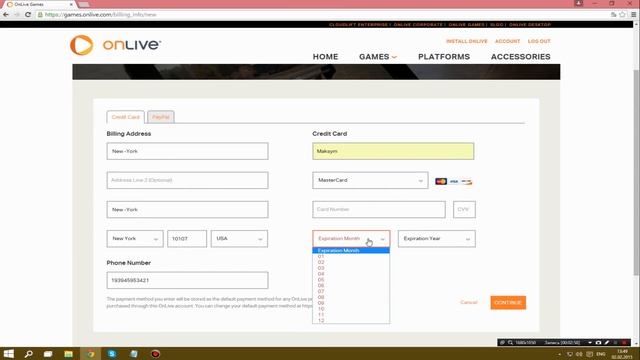This screenshot has width=640, height=360.
Task: Click the Phone Number field
Action: pos(187,280)
